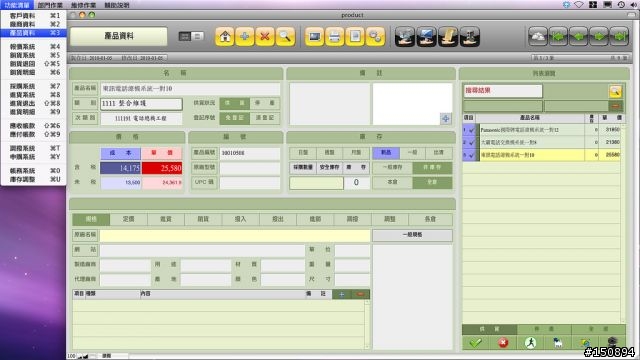Select the Panasonic product row in list

pos(542,130)
